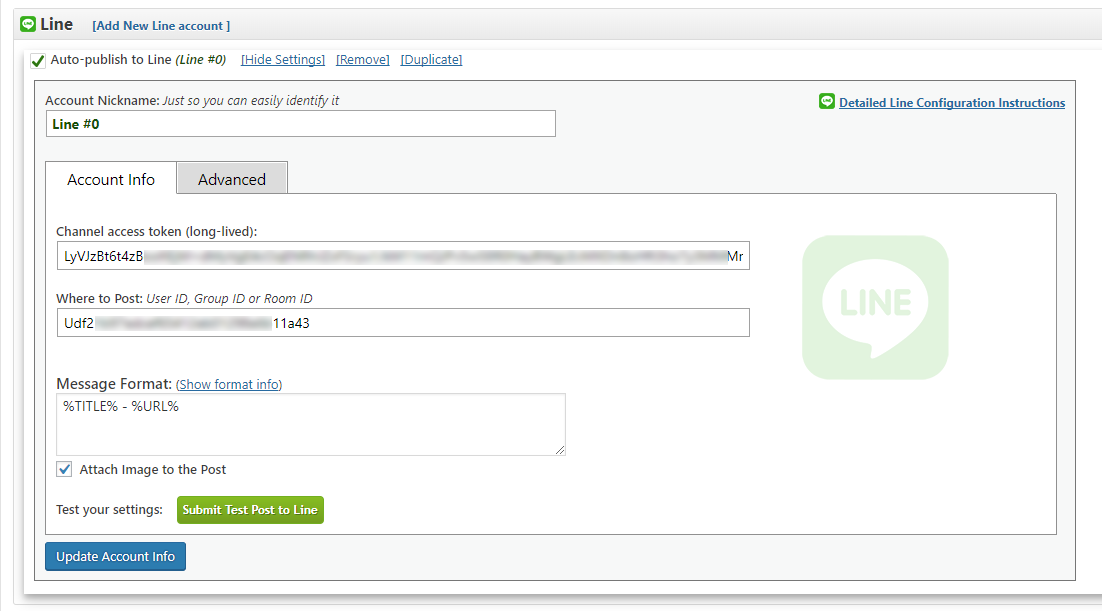Click the Where to Post ID field
This screenshot has height=611, width=1102.
pos(403,323)
